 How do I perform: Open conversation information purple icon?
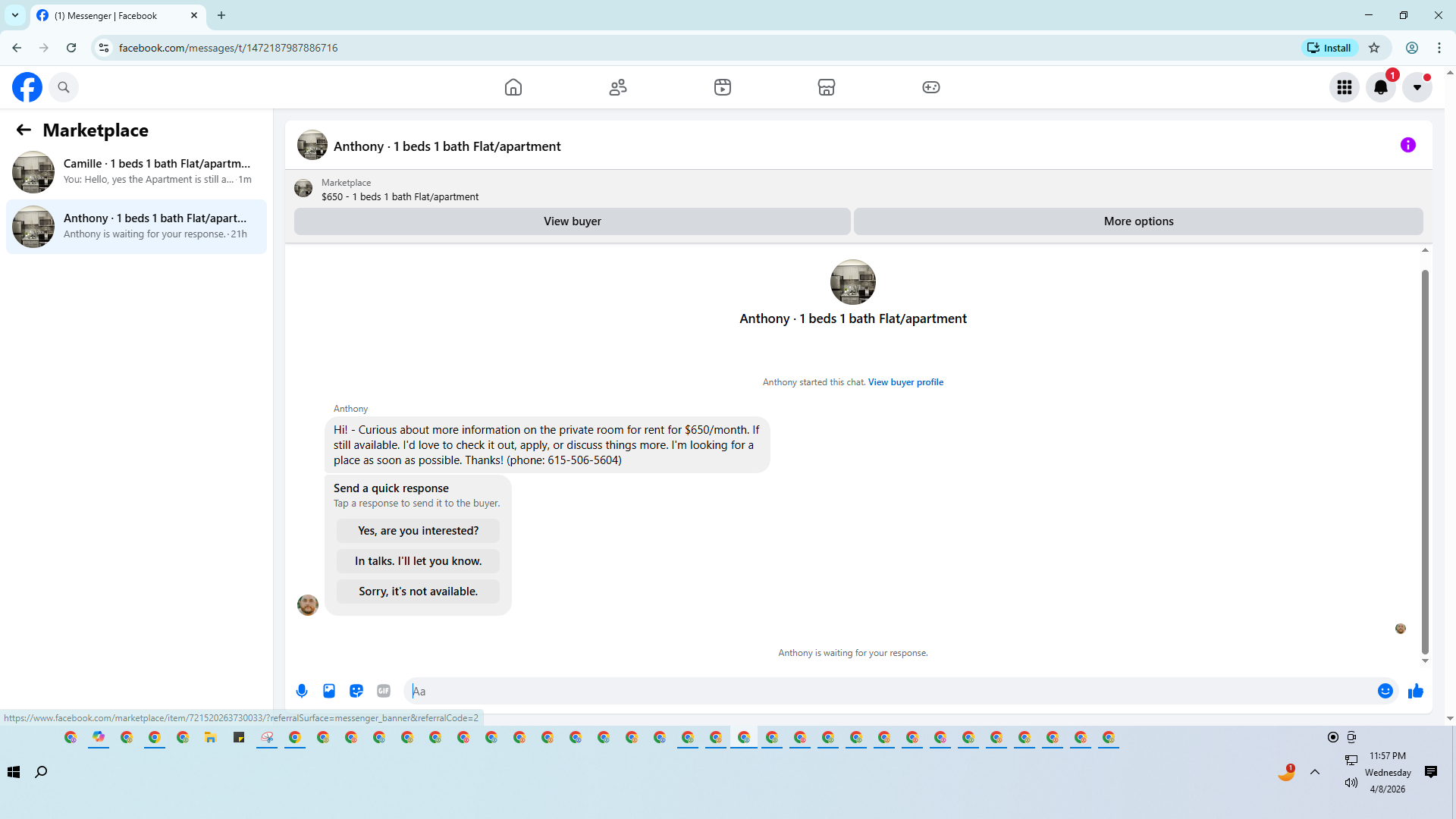(1407, 145)
